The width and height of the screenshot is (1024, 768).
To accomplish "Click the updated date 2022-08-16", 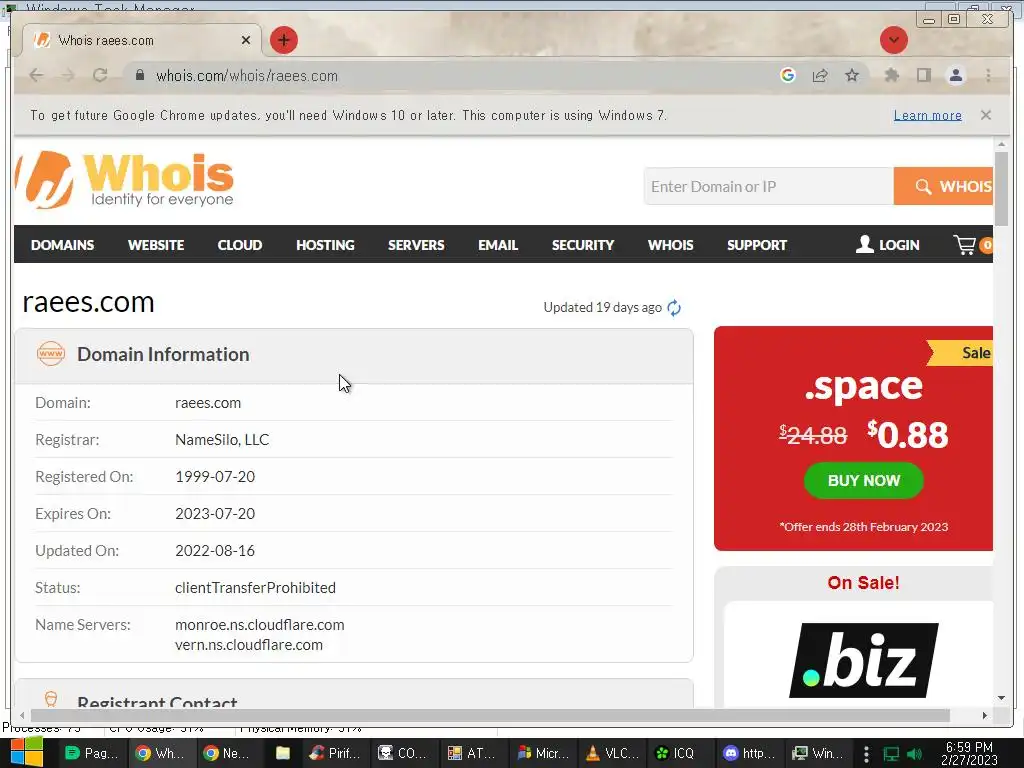I will click(x=215, y=551).
